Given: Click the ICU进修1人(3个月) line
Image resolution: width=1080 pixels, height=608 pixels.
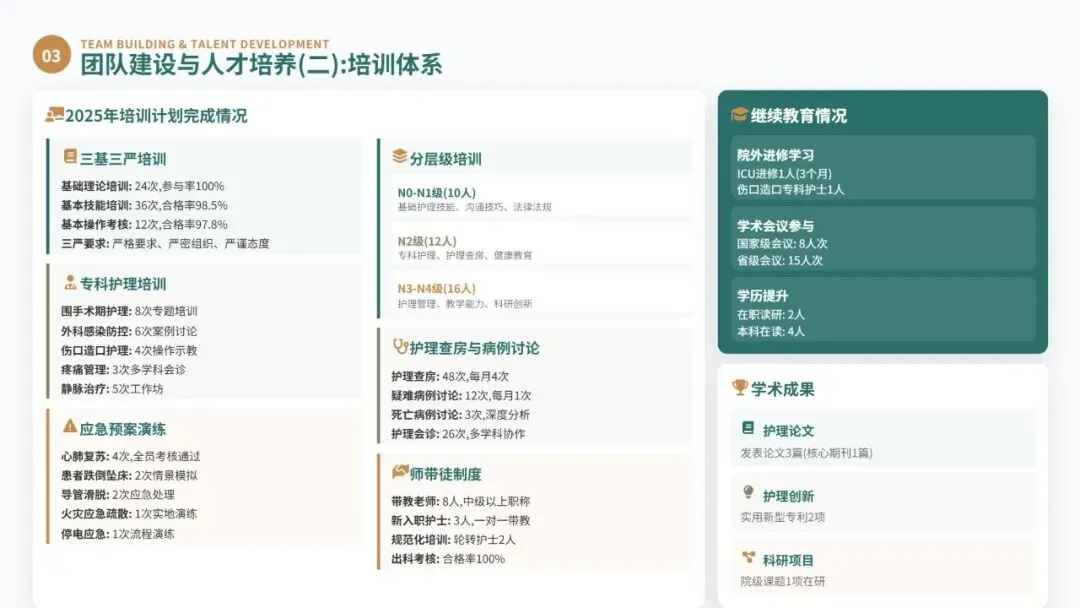Looking at the screenshot, I should pos(785,174).
